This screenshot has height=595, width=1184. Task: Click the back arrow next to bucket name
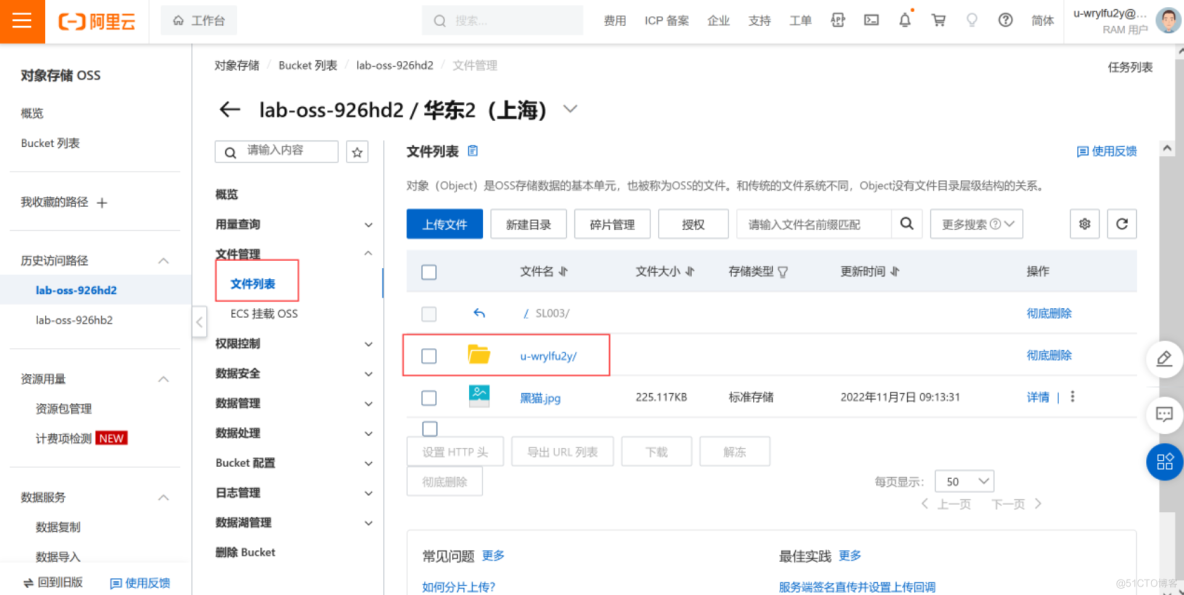tap(230, 110)
